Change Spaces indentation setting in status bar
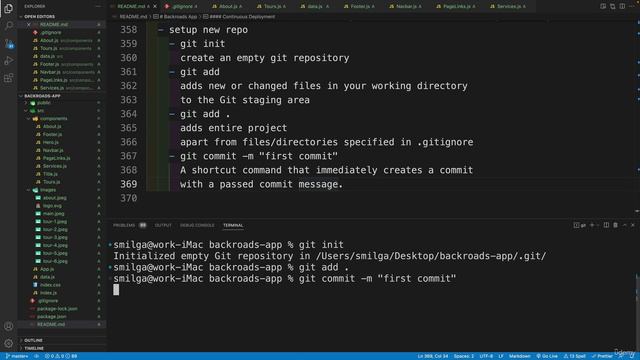 (464, 356)
